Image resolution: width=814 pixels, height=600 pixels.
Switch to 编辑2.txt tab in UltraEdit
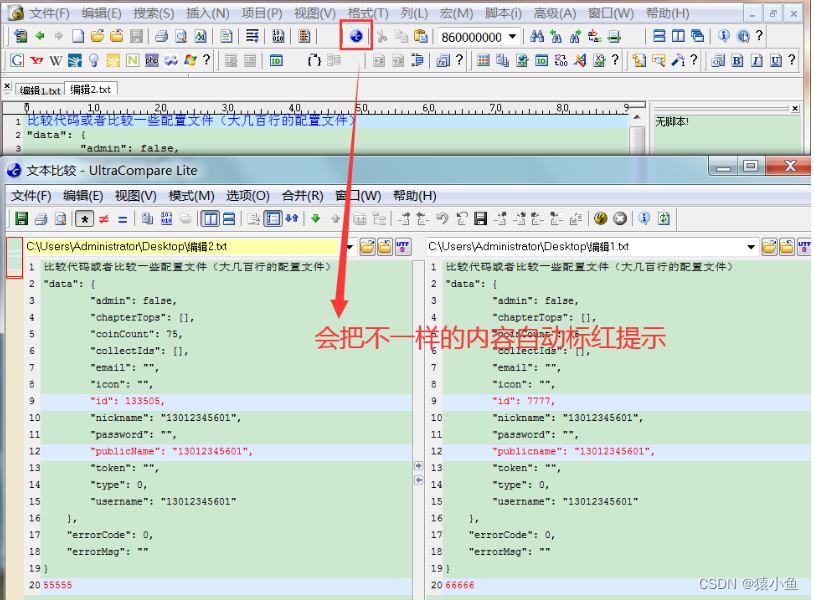pyautogui.click(x=91, y=89)
